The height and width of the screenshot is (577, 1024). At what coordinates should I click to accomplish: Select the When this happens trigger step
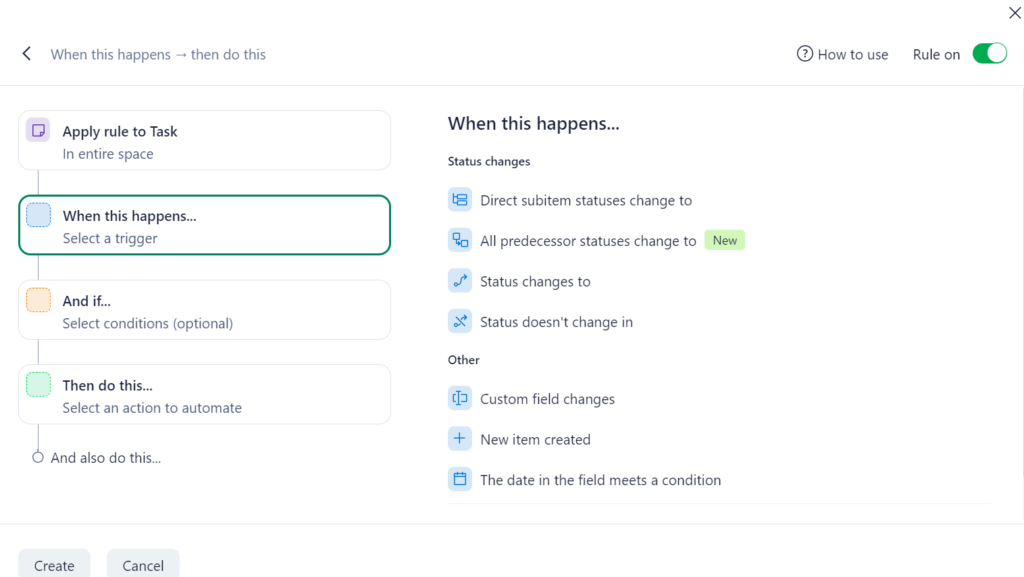tap(204, 225)
